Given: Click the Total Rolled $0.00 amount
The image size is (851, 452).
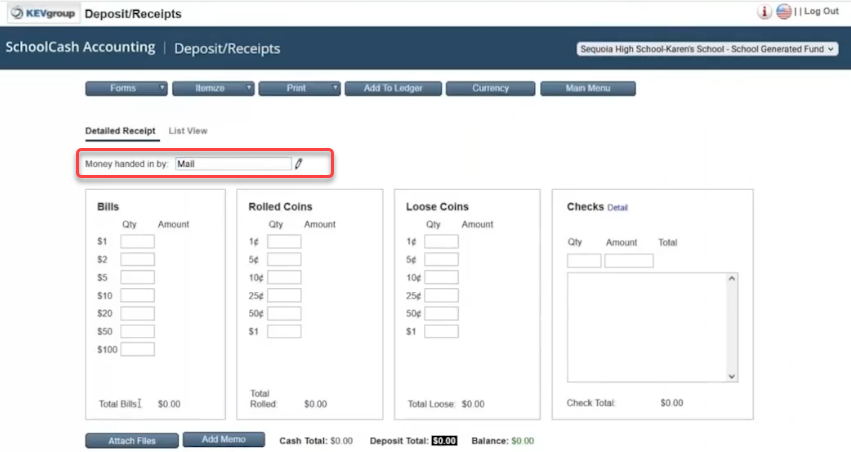Looking at the screenshot, I should [315, 404].
